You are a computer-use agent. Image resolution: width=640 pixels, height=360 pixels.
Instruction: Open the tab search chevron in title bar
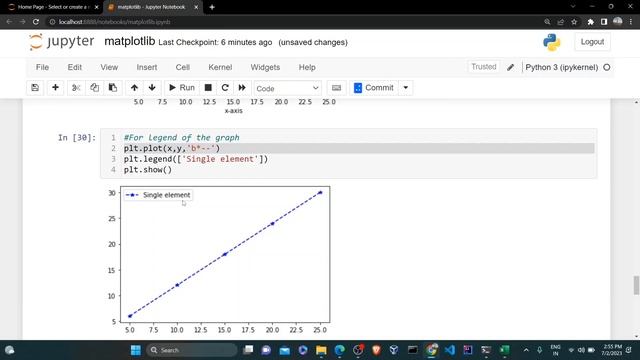(573, 7)
